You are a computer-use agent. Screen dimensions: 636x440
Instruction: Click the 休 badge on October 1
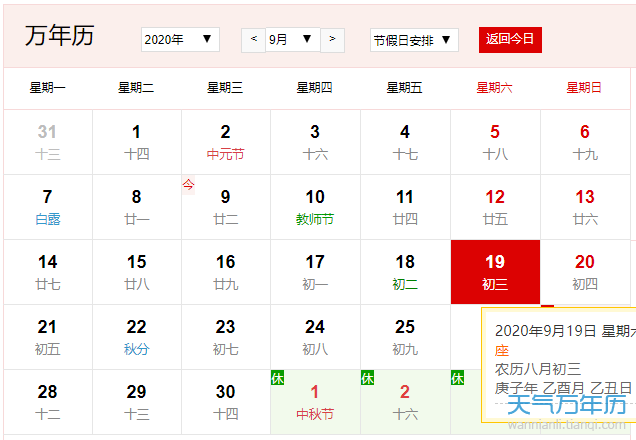click(x=277, y=378)
